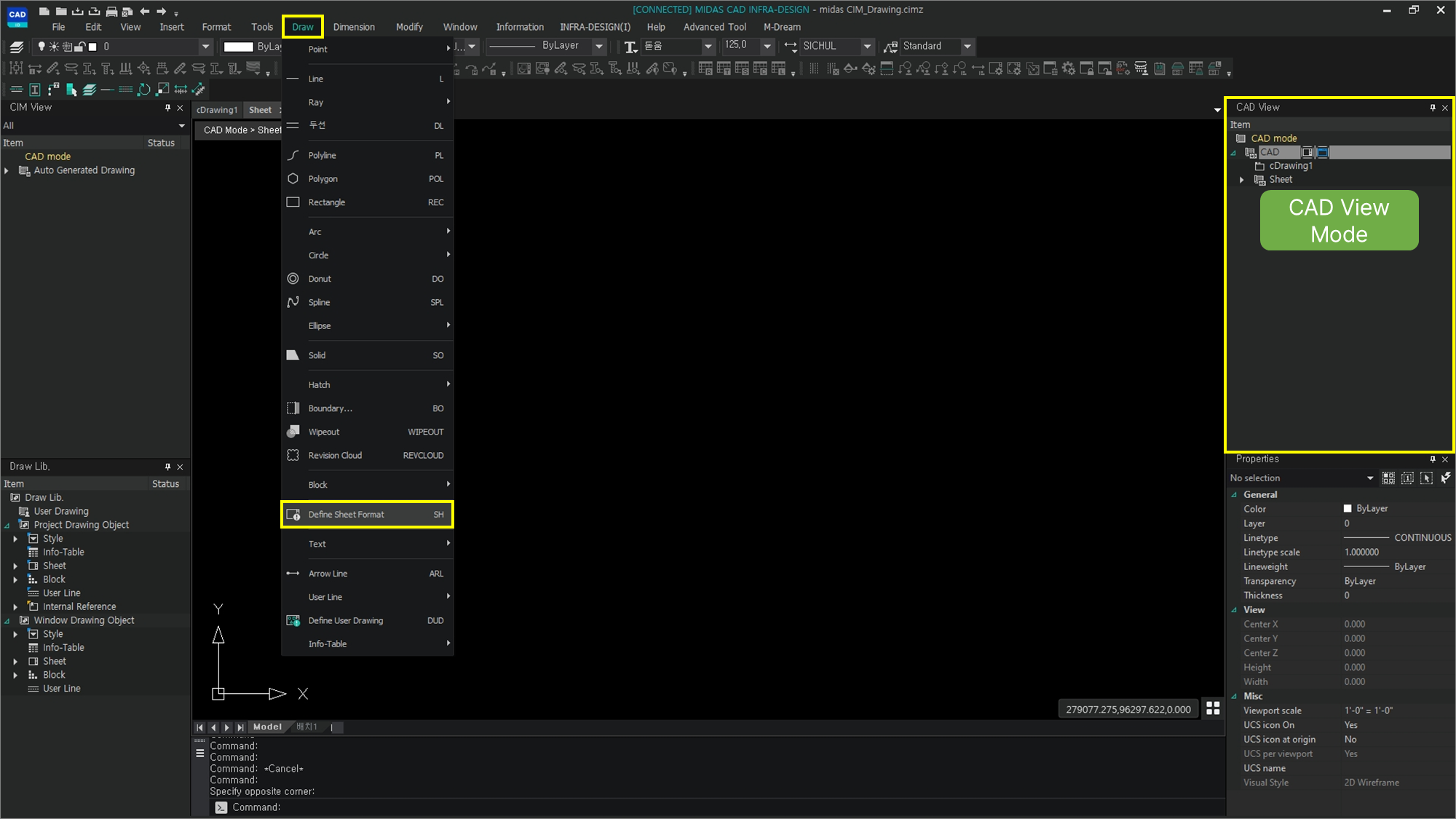1456x819 pixels.
Task: Open the All filter dropdown in CIM View
Action: coord(181,126)
